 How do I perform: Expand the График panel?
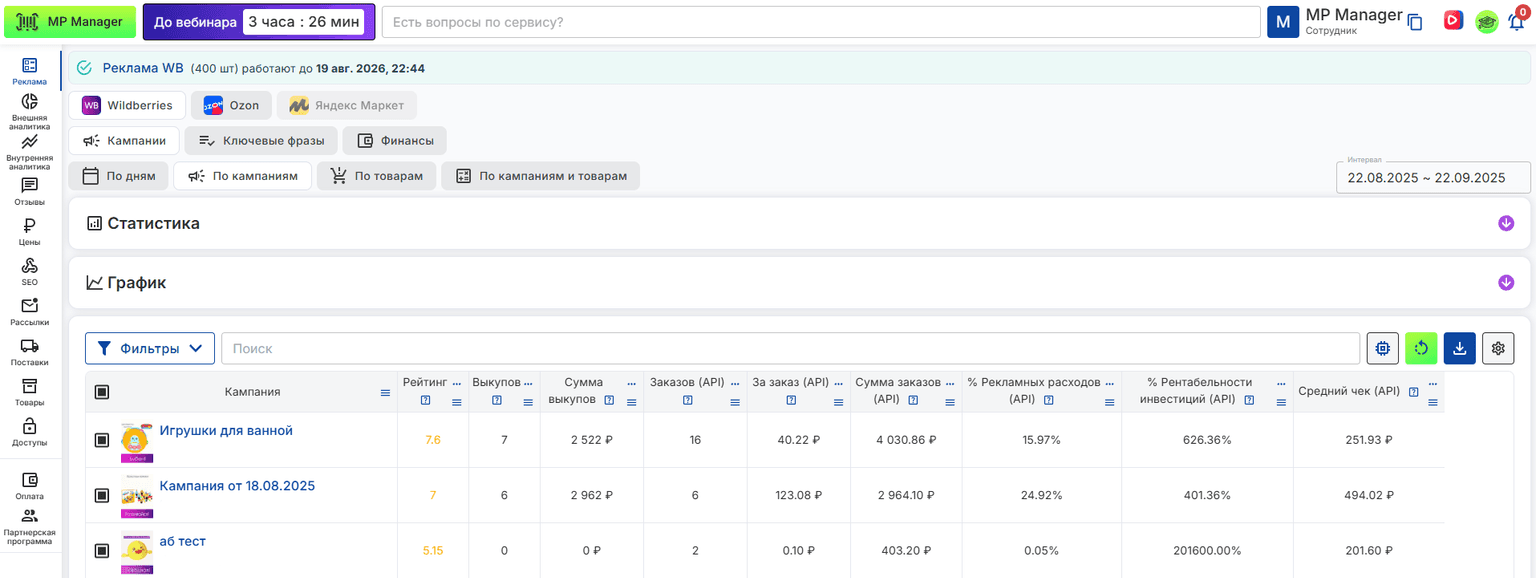[x=1506, y=283]
